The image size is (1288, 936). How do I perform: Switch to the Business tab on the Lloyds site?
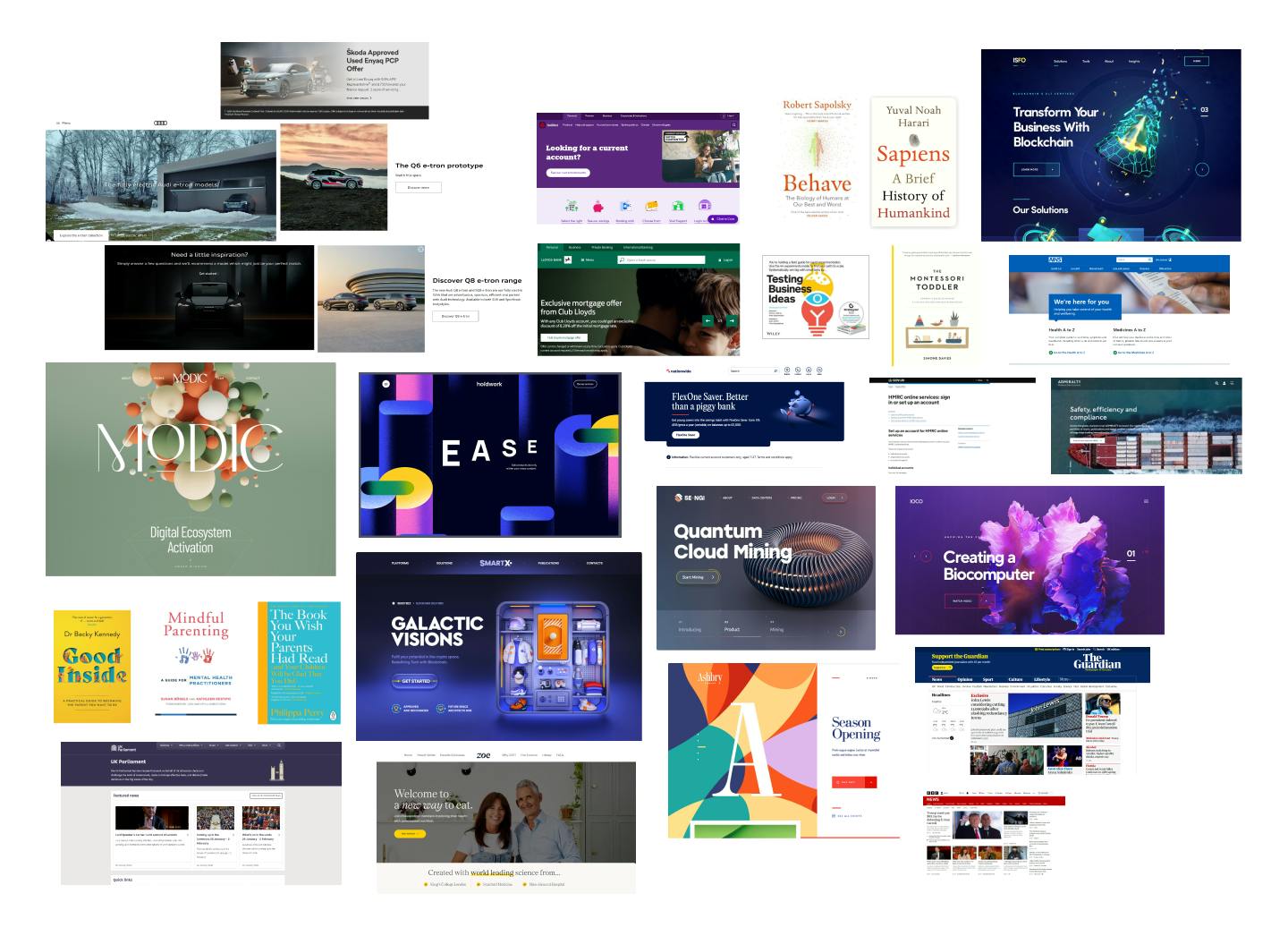[575, 248]
